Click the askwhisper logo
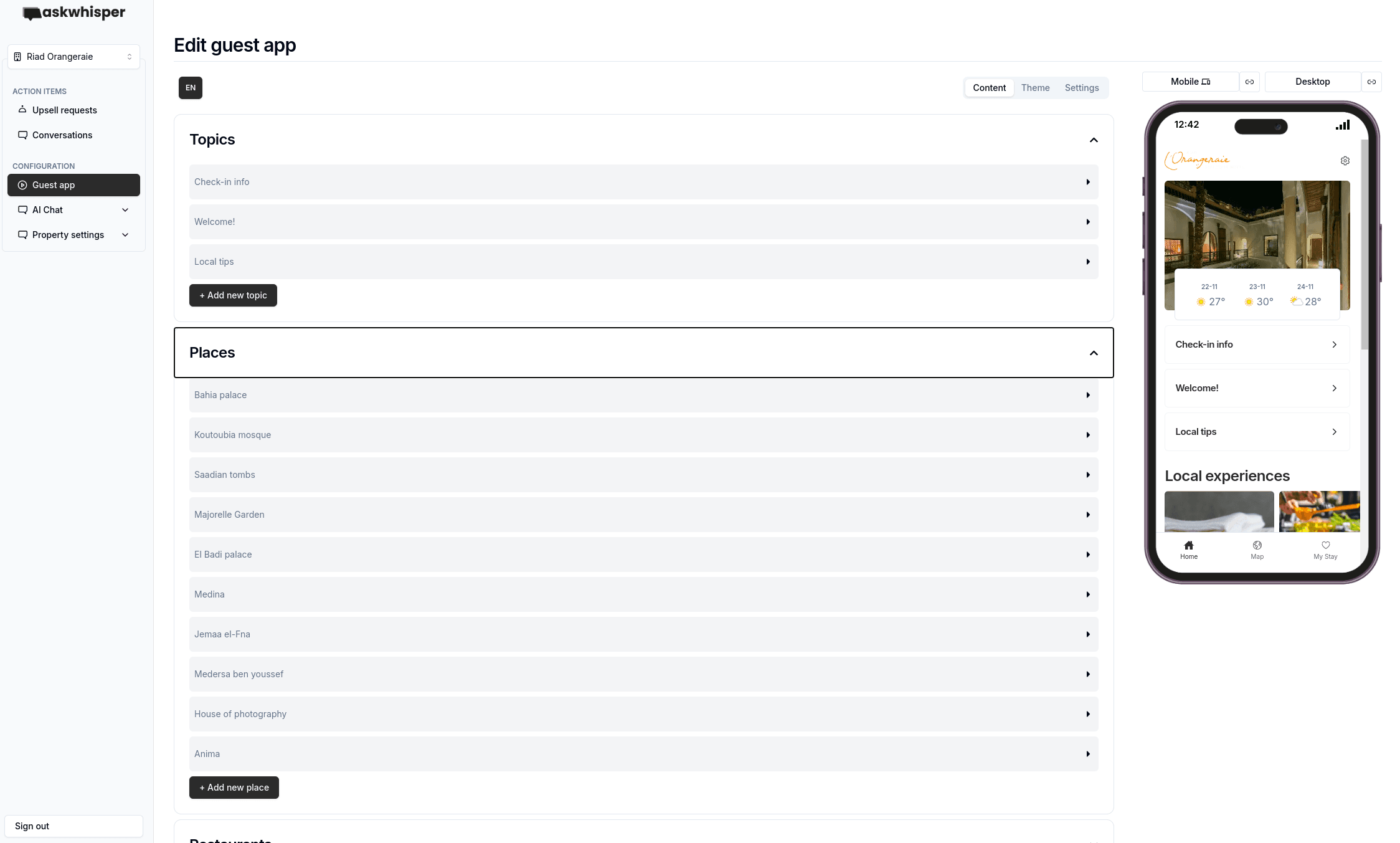The height and width of the screenshot is (843, 1400). pyautogui.click(x=74, y=13)
